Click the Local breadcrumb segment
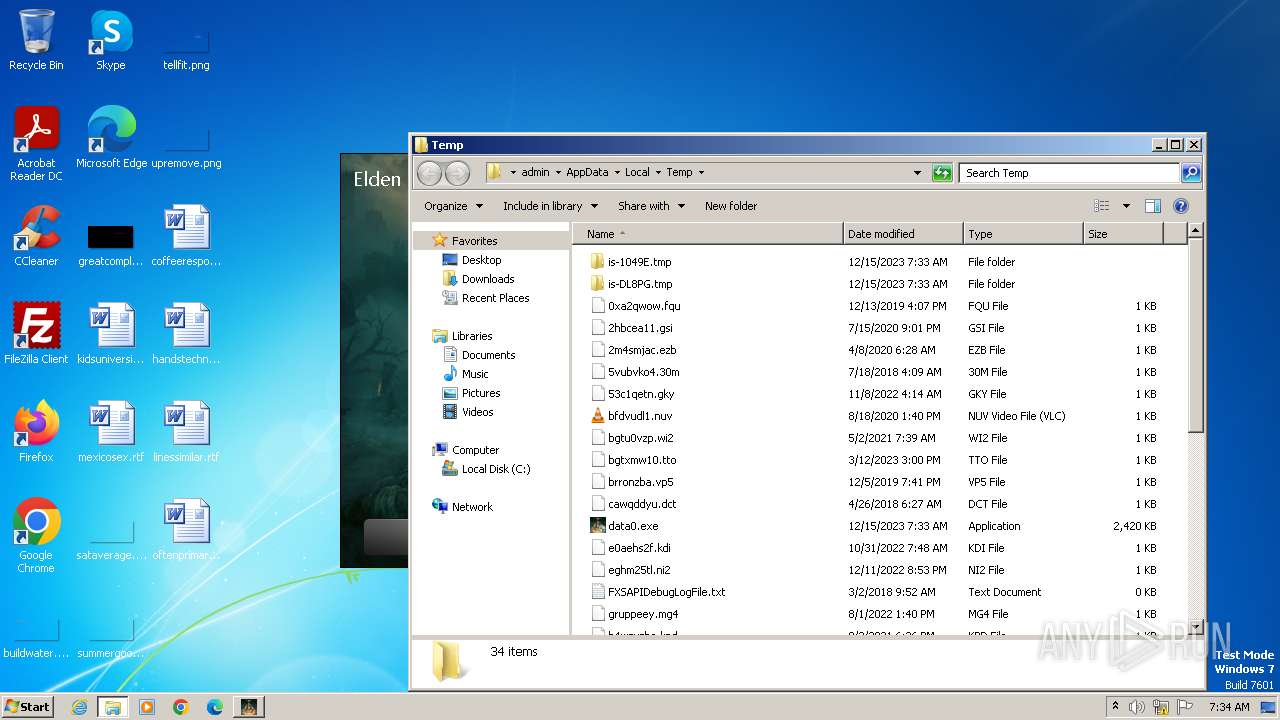 pos(637,172)
